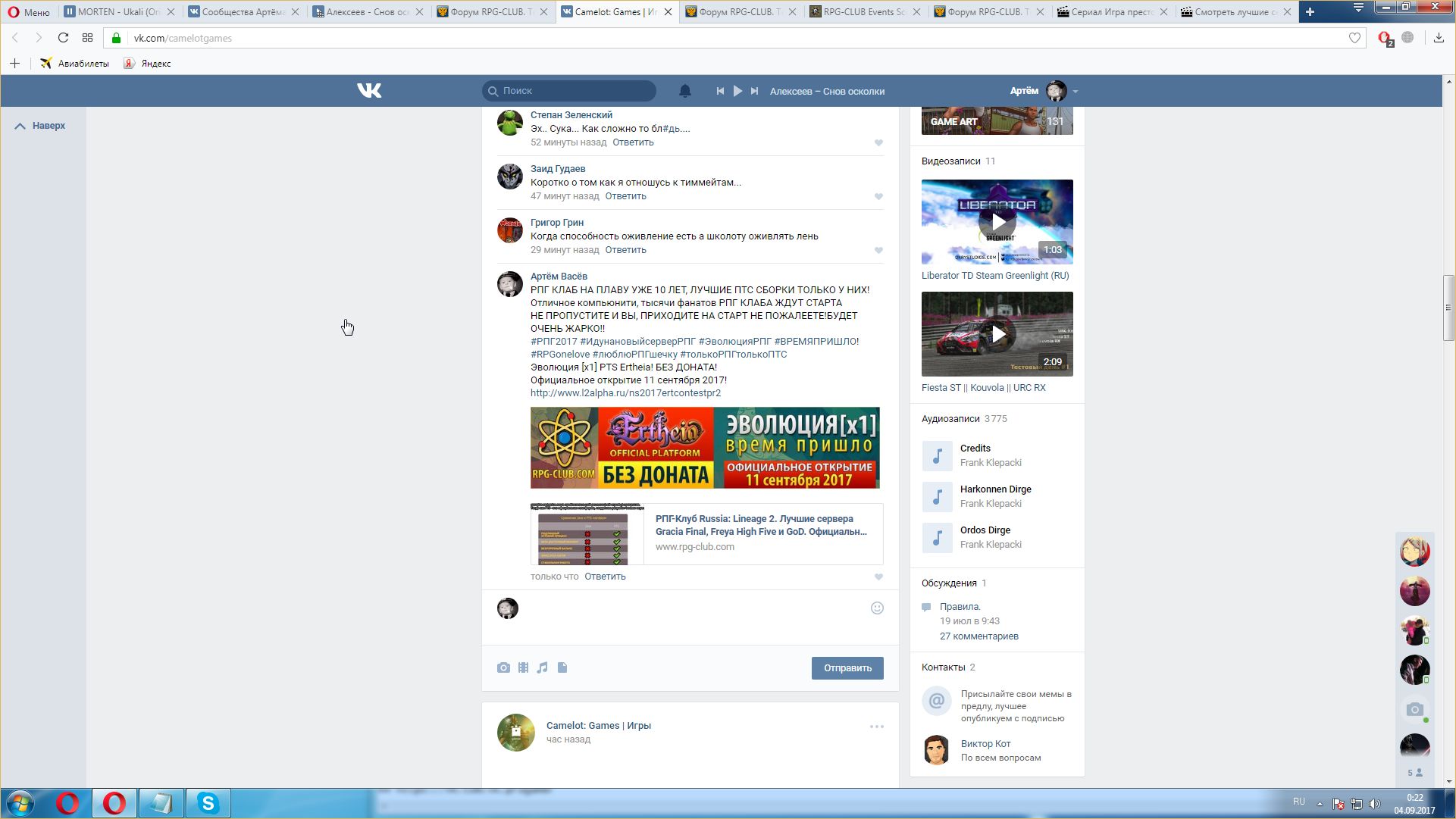Open the downloads icon in toolbar
The height and width of the screenshot is (819, 1456).
tap(1439, 38)
